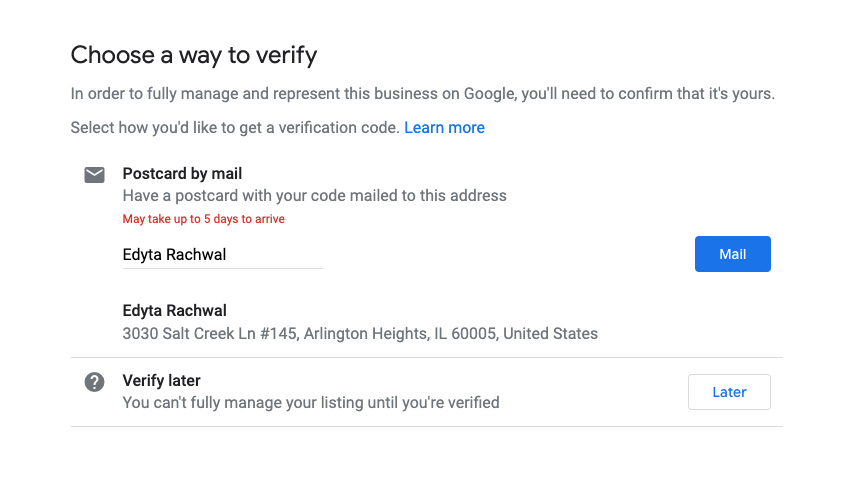Click the 'You can't fully manage your listing' text
The image size is (848, 494).
pyautogui.click(x=310, y=403)
